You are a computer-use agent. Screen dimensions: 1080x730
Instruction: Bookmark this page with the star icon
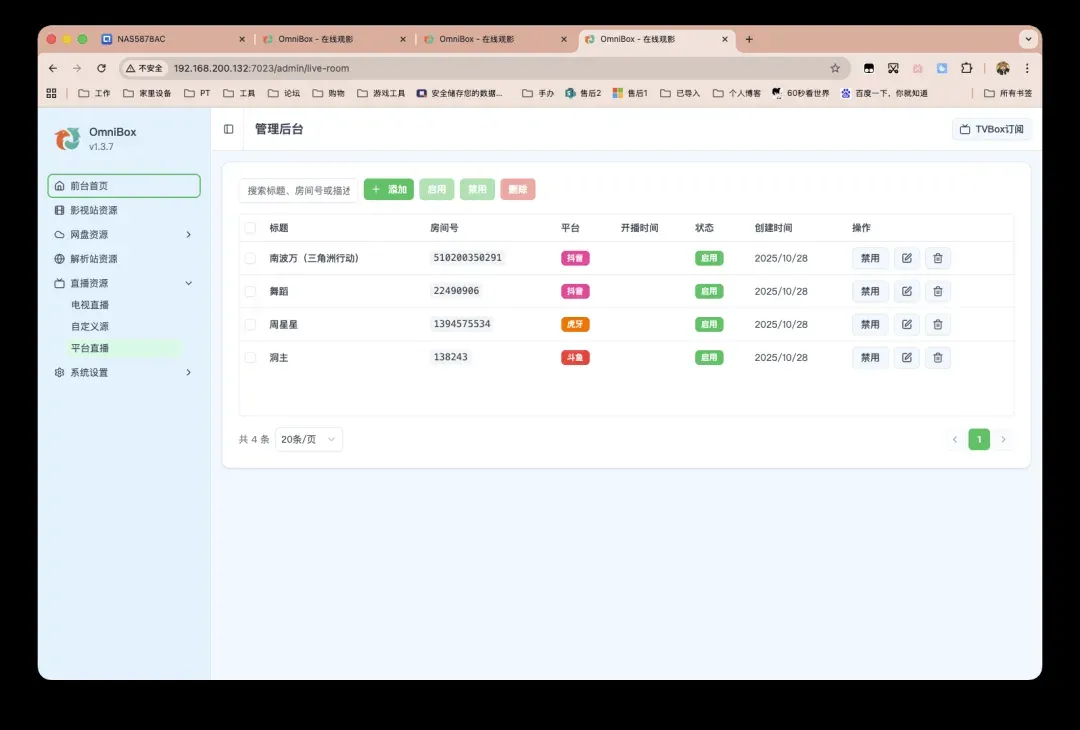click(x=835, y=68)
